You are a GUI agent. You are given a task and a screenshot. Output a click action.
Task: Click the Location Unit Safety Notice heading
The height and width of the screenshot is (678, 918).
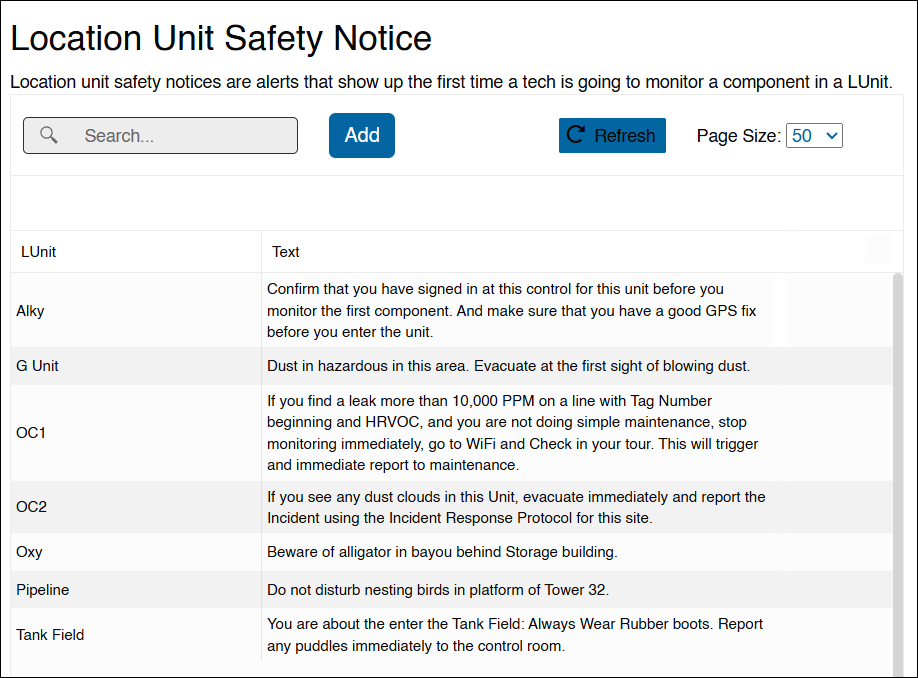tap(220, 38)
